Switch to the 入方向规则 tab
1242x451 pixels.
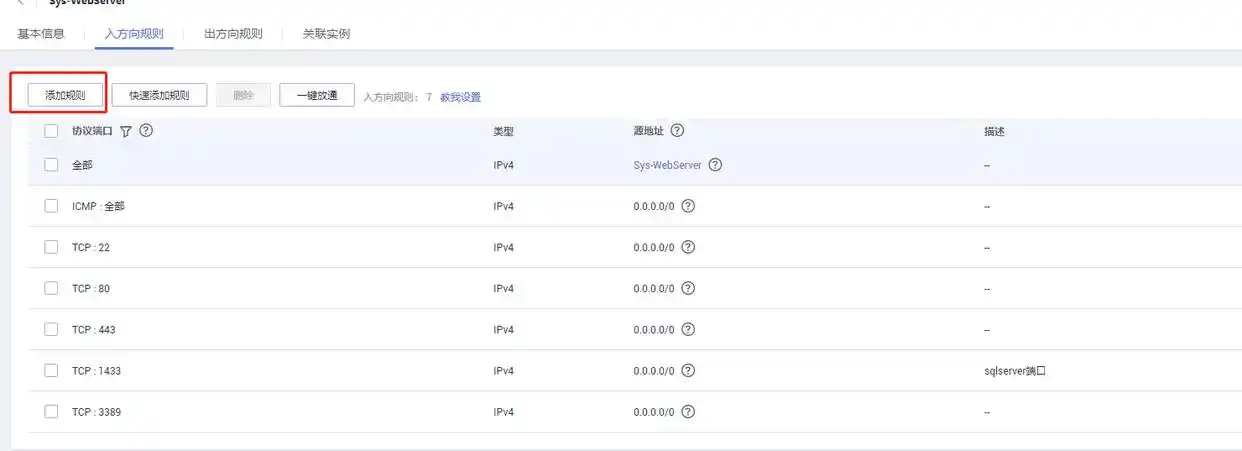click(134, 34)
